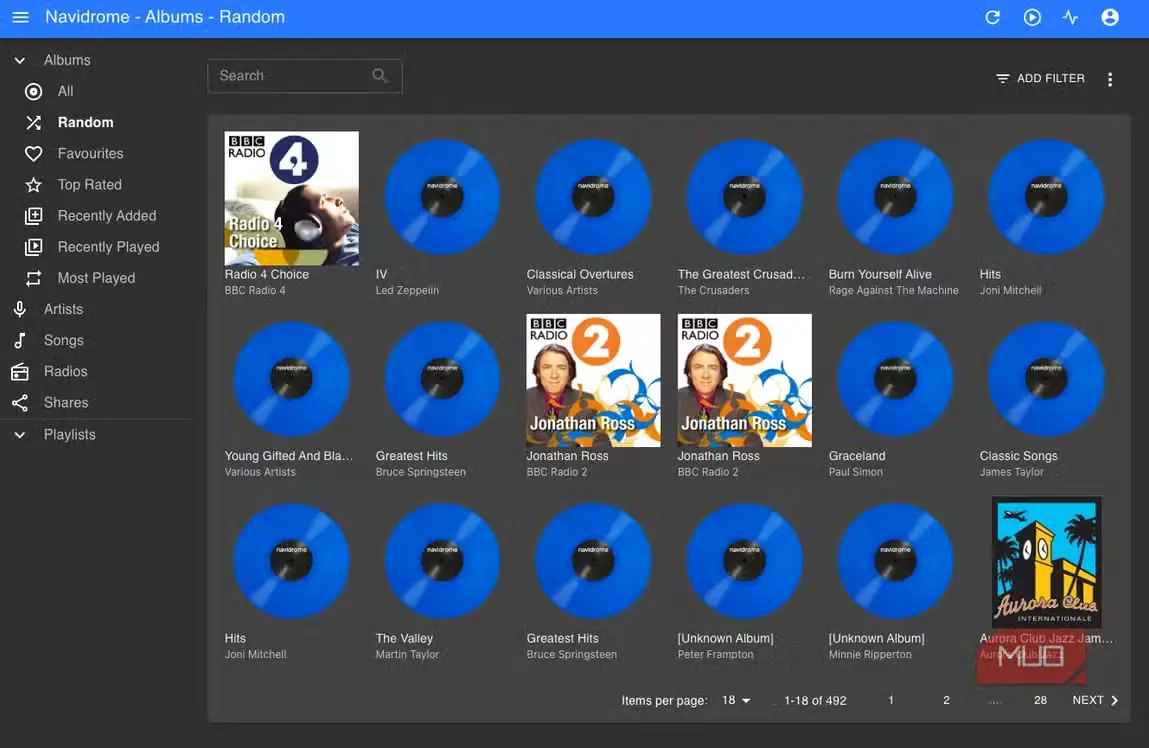Viewport: 1149px width, 748px height.
Task: Select Recently Added in the sidebar
Action: pyautogui.click(x=107, y=216)
